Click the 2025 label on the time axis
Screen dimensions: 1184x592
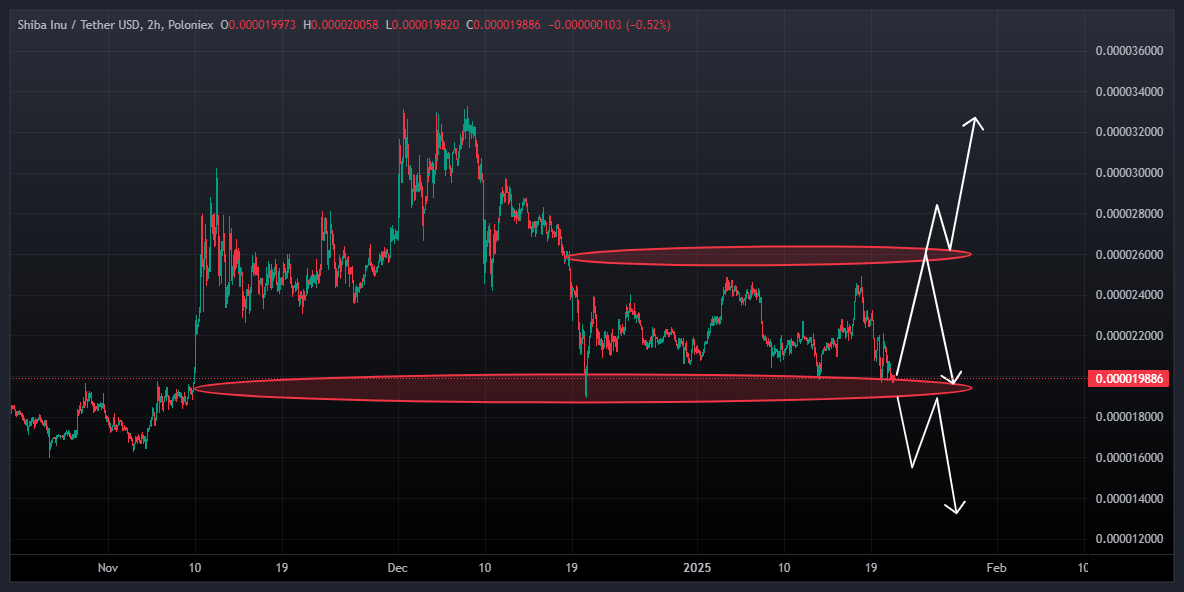pos(697,567)
